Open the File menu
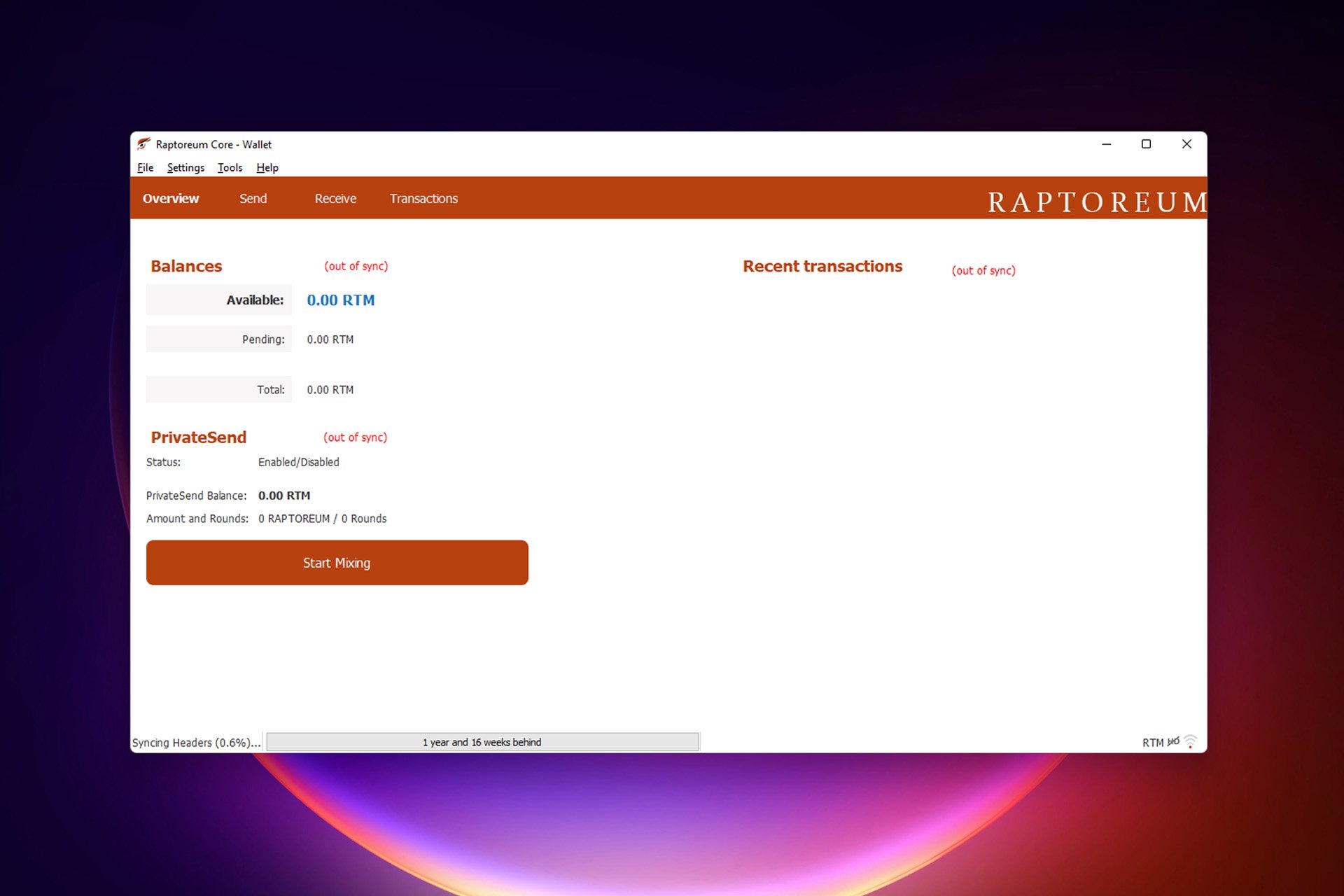Image resolution: width=1344 pixels, height=896 pixels. [145, 167]
